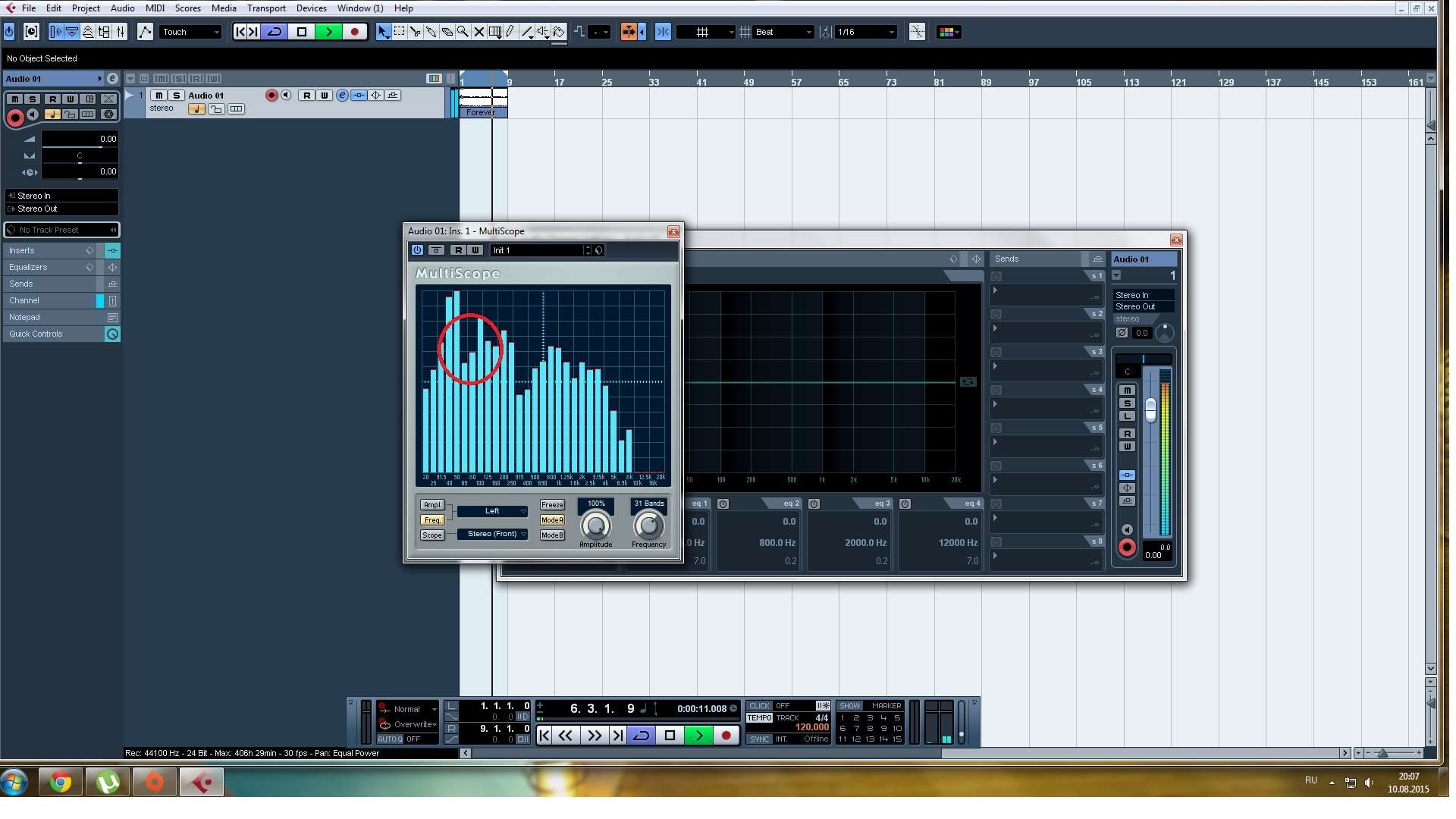
Task: Toggle MultiScope plugin power button
Action: [417, 250]
